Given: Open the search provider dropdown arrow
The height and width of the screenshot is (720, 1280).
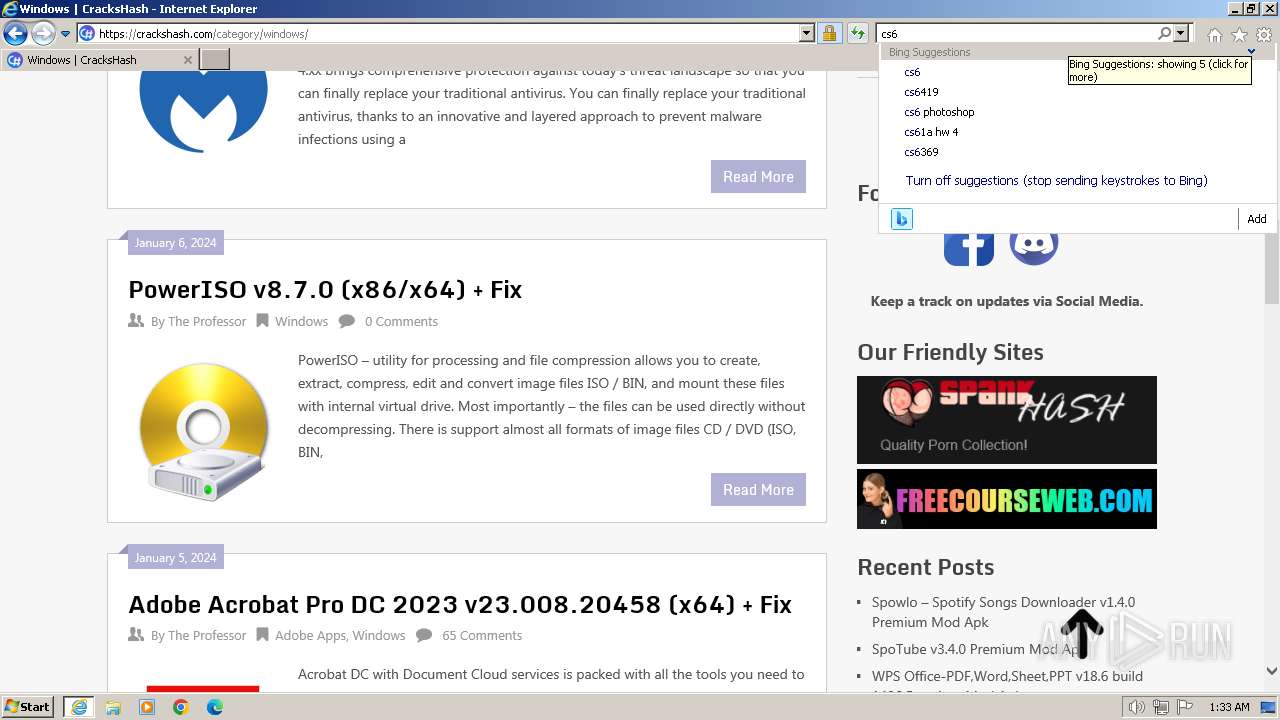Looking at the screenshot, I should (x=1181, y=34).
